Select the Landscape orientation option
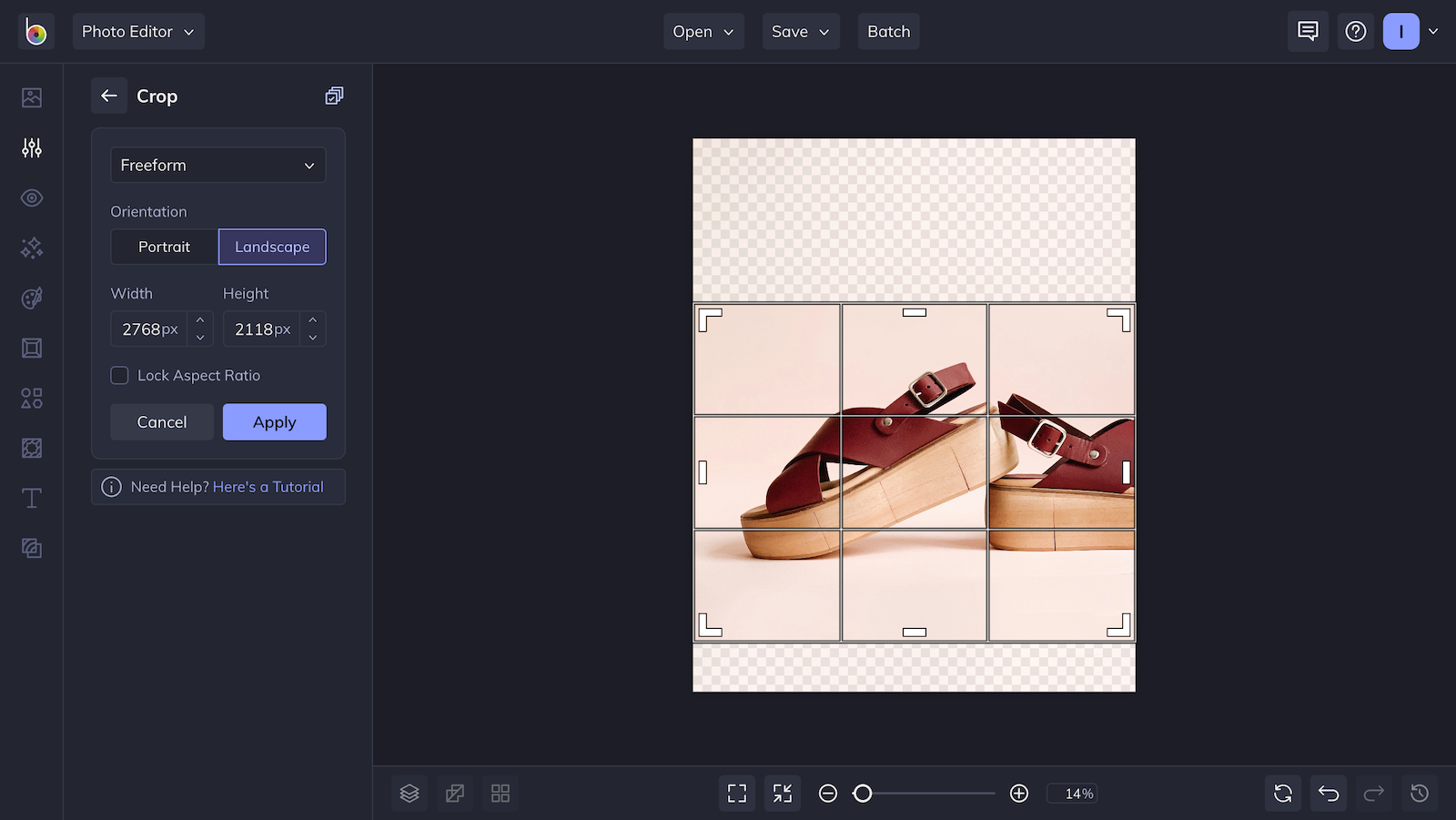 coord(272,247)
